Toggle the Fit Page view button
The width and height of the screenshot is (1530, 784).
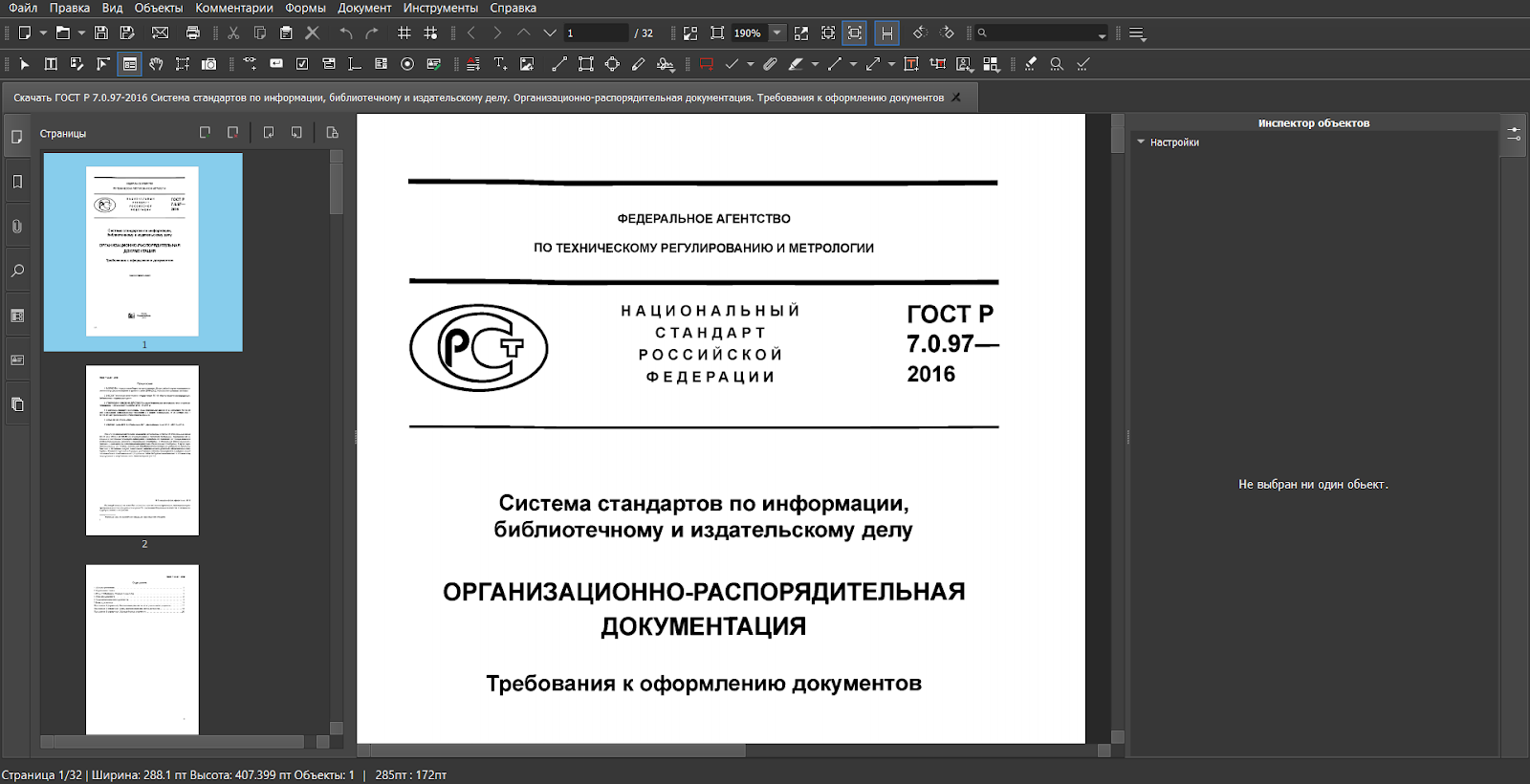pyautogui.click(x=855, y=33)
